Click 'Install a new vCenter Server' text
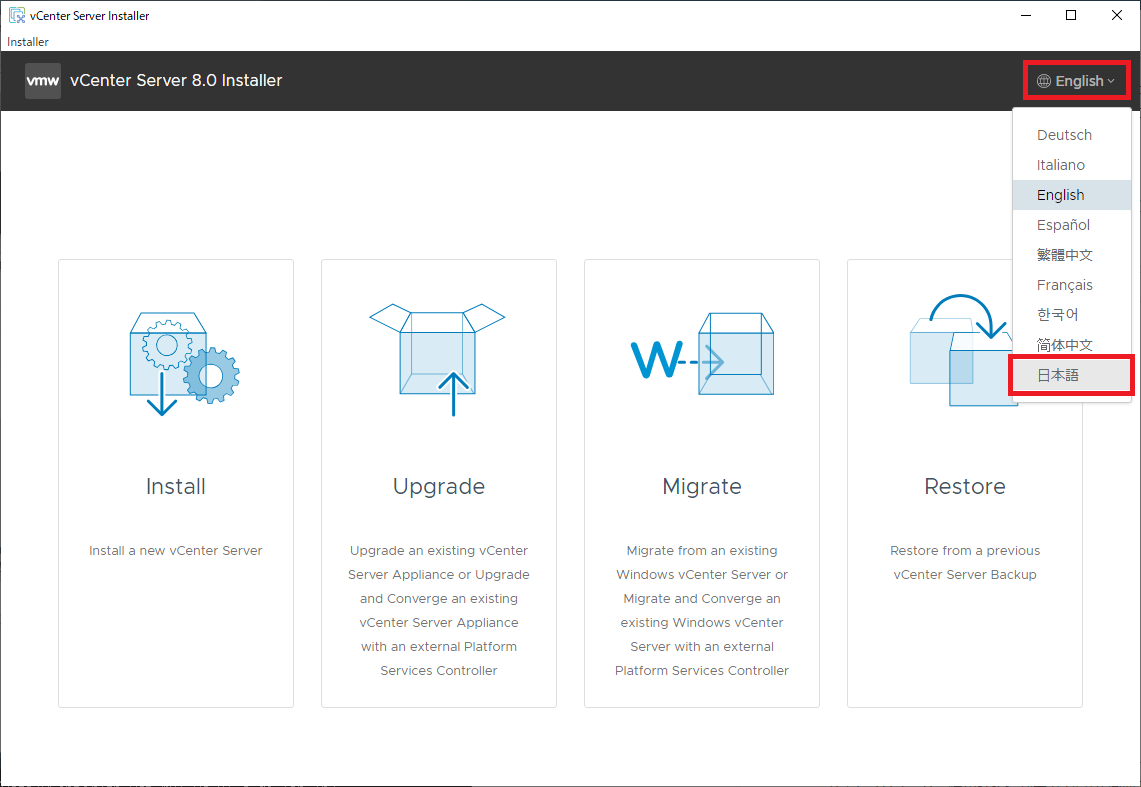 pos(175,551)
